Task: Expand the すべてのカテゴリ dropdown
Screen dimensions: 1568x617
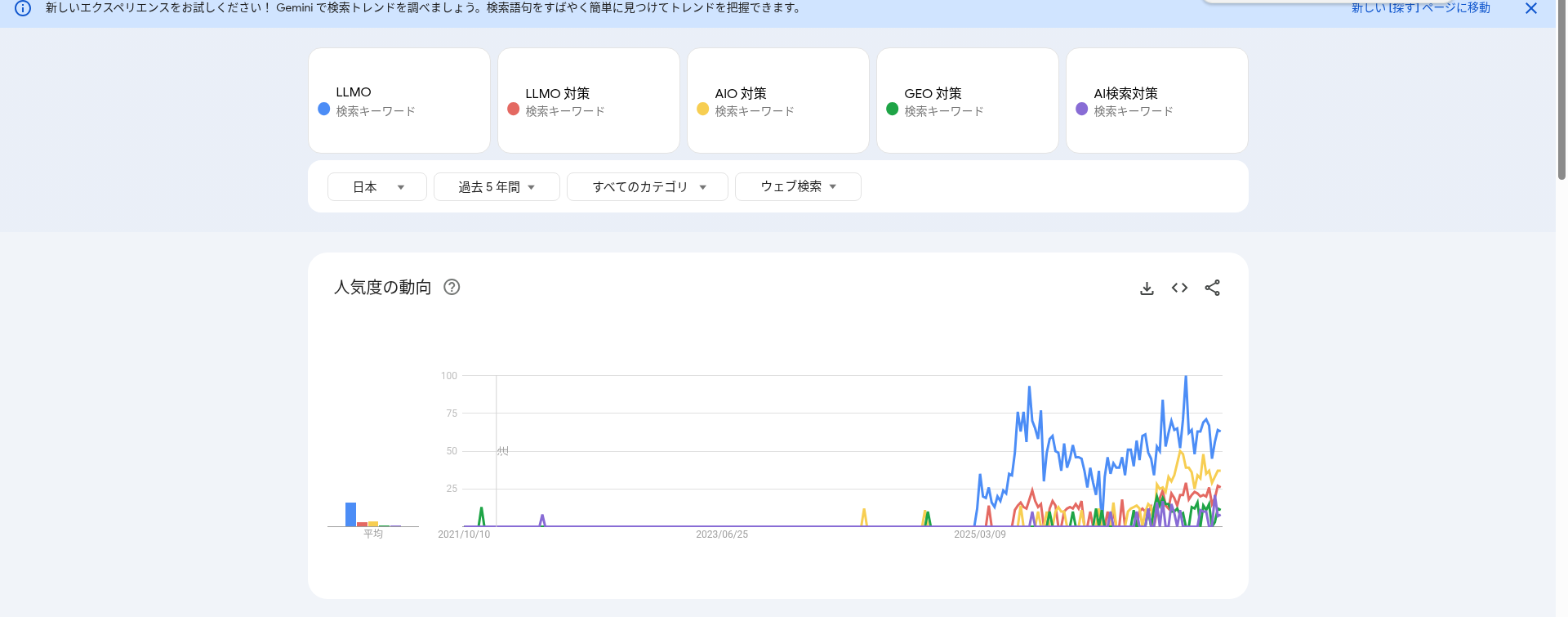Action: click(x=648, y=186)
